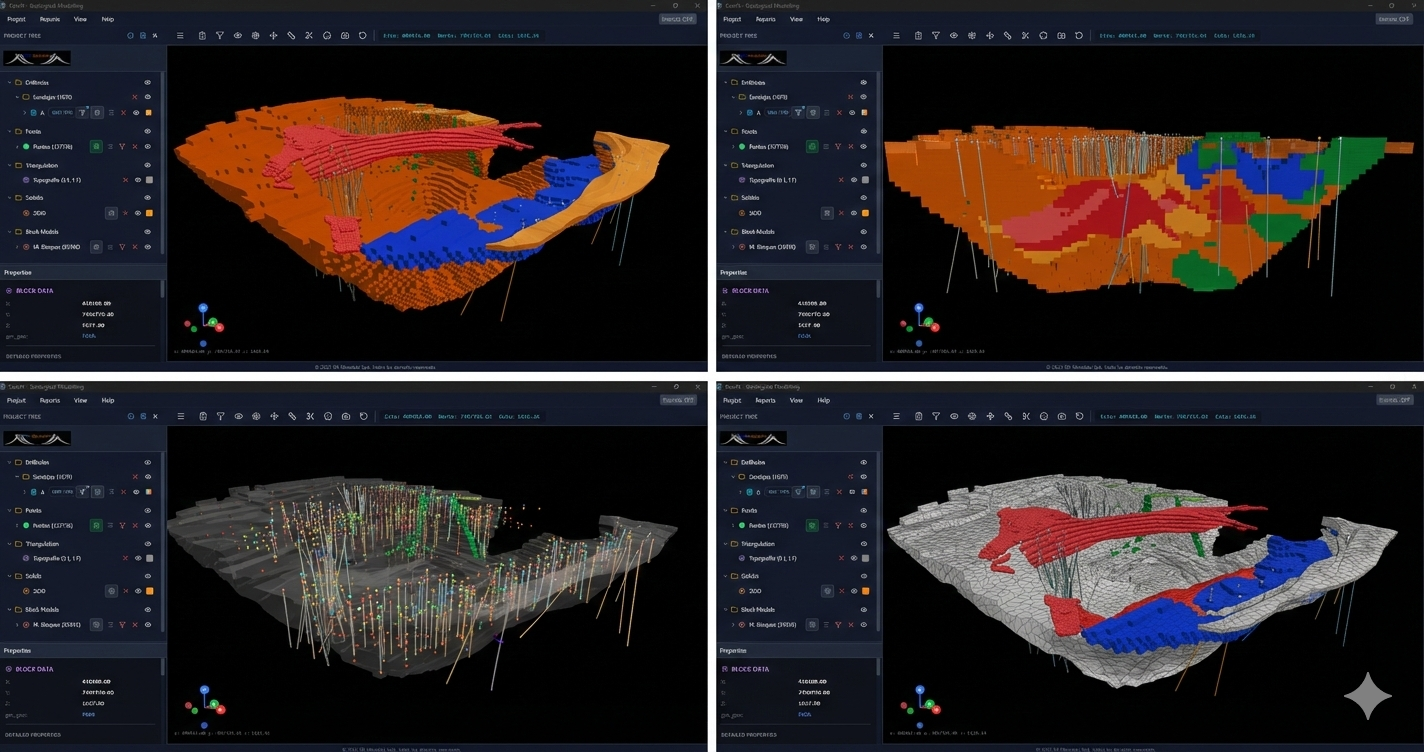The image size is (1424, 752).
Task: Open the Help menu in bottom-right window
Action: (823, 400)
